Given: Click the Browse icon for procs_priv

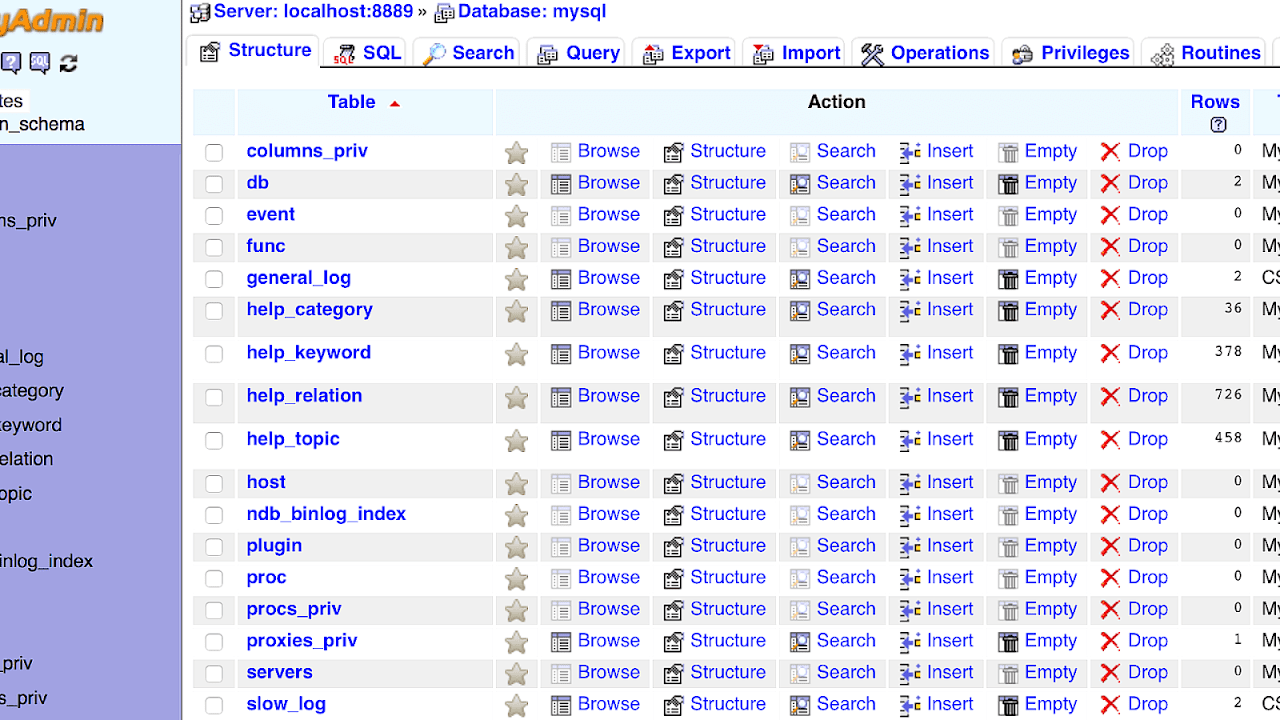Looking at the screenshot, I should (561, 610).
